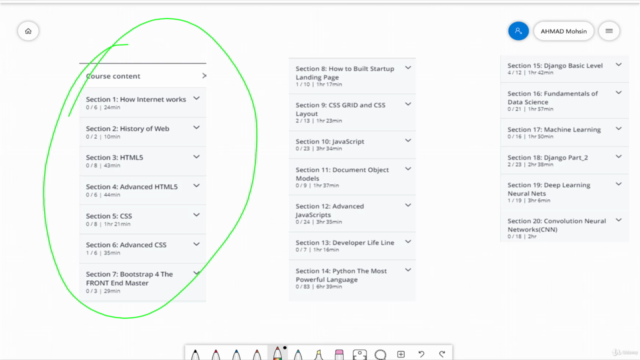Click 'Section 8: How to Built Startup' title
Viewport: 640px width, 360px height.
[345, 73]
